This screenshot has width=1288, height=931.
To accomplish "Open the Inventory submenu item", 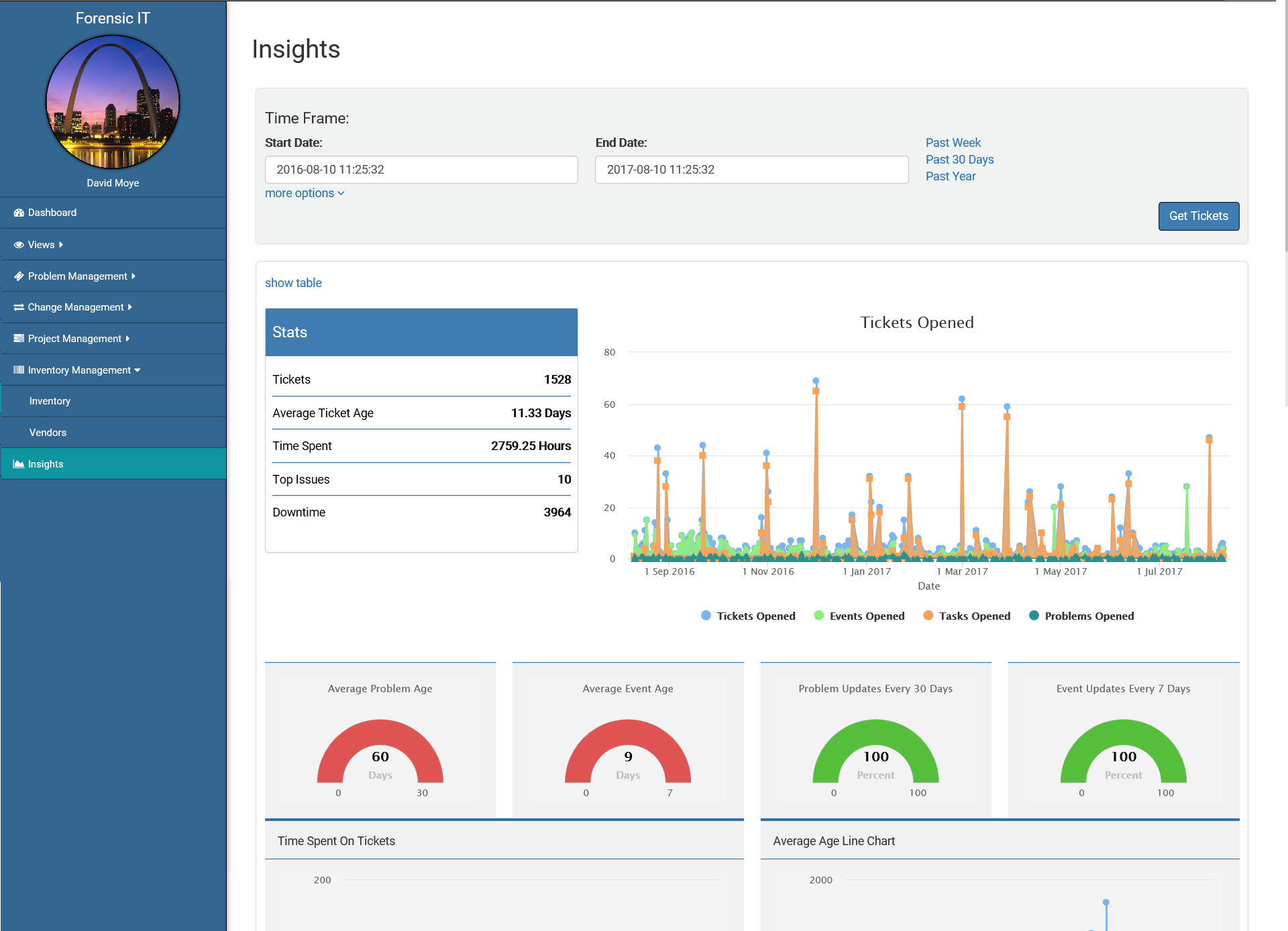I will click(50, 401).
